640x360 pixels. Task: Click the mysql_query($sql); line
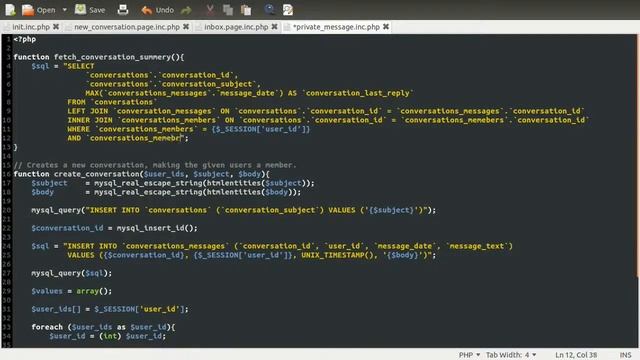point(71,273)
